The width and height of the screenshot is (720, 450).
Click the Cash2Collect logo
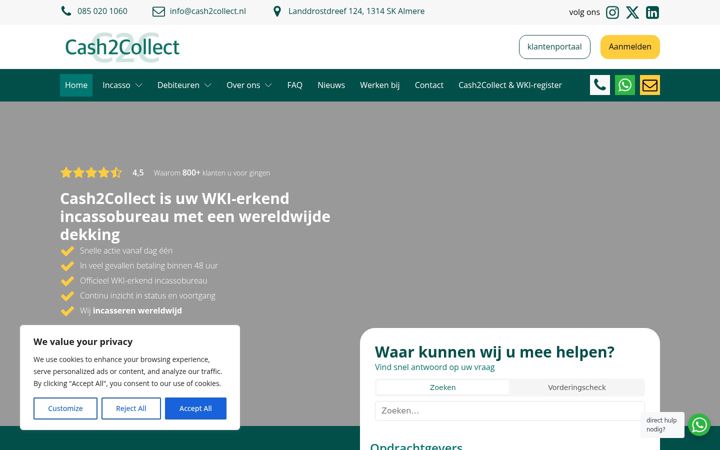122,47
